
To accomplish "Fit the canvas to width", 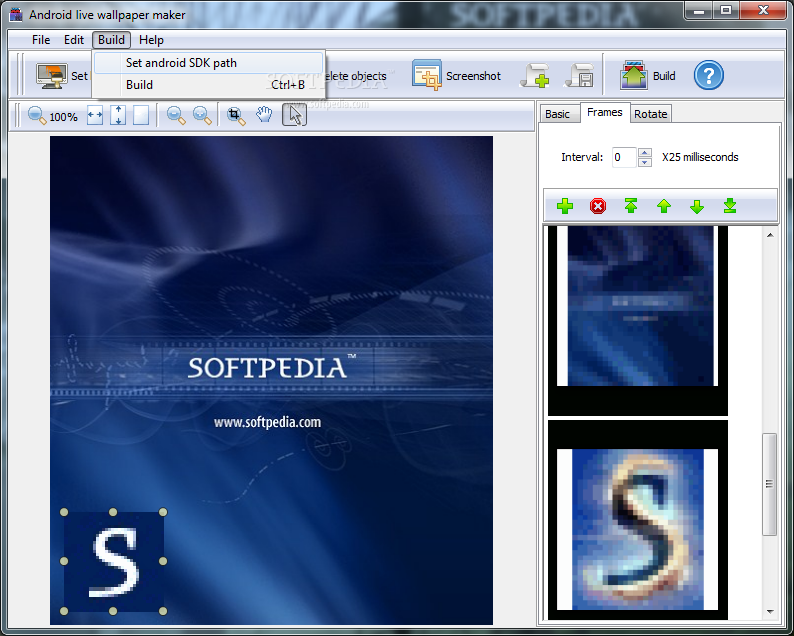I will 95,115.
